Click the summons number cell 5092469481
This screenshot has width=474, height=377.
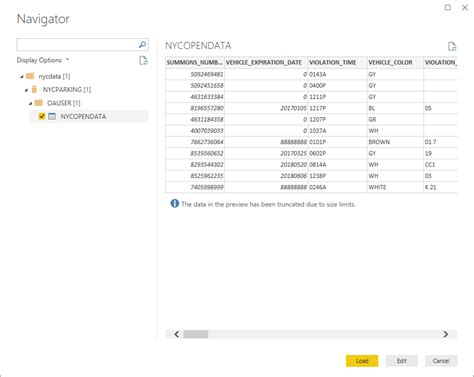pos(195,74)
